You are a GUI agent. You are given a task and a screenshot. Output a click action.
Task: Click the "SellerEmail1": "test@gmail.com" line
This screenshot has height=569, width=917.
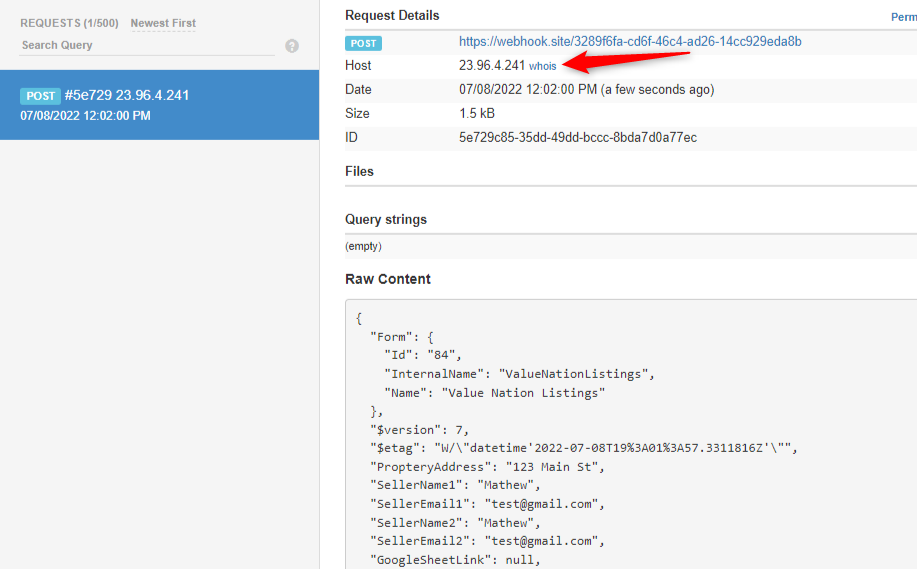click(x=487, y=504)
